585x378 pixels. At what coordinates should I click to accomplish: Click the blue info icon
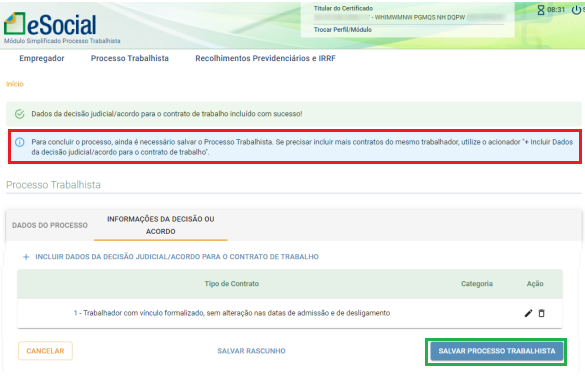pyautogui.click(x=19, y=142)
